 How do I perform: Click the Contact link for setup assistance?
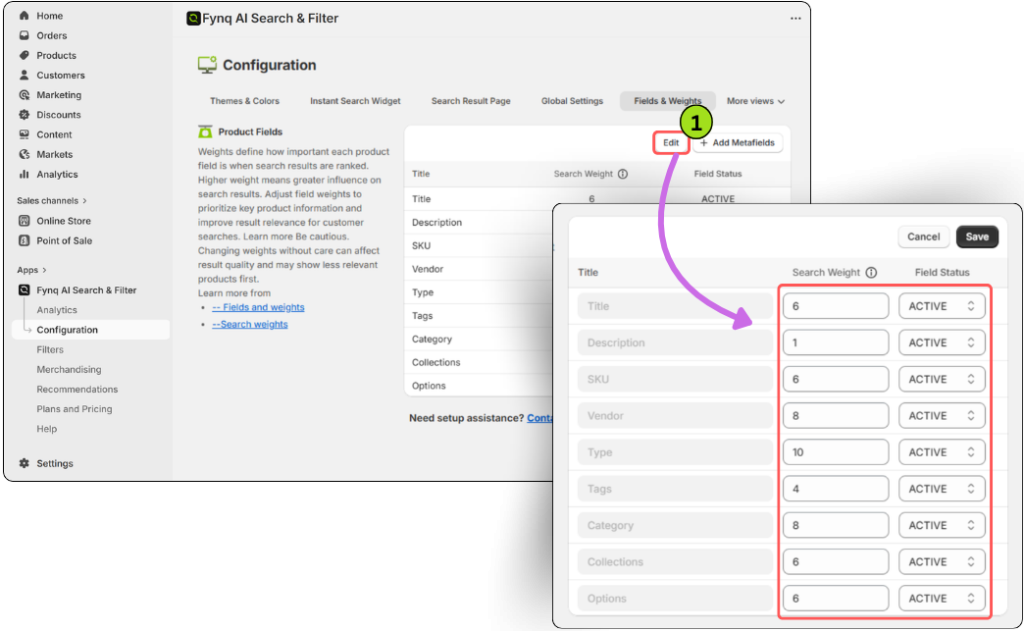tap(539, 418)
